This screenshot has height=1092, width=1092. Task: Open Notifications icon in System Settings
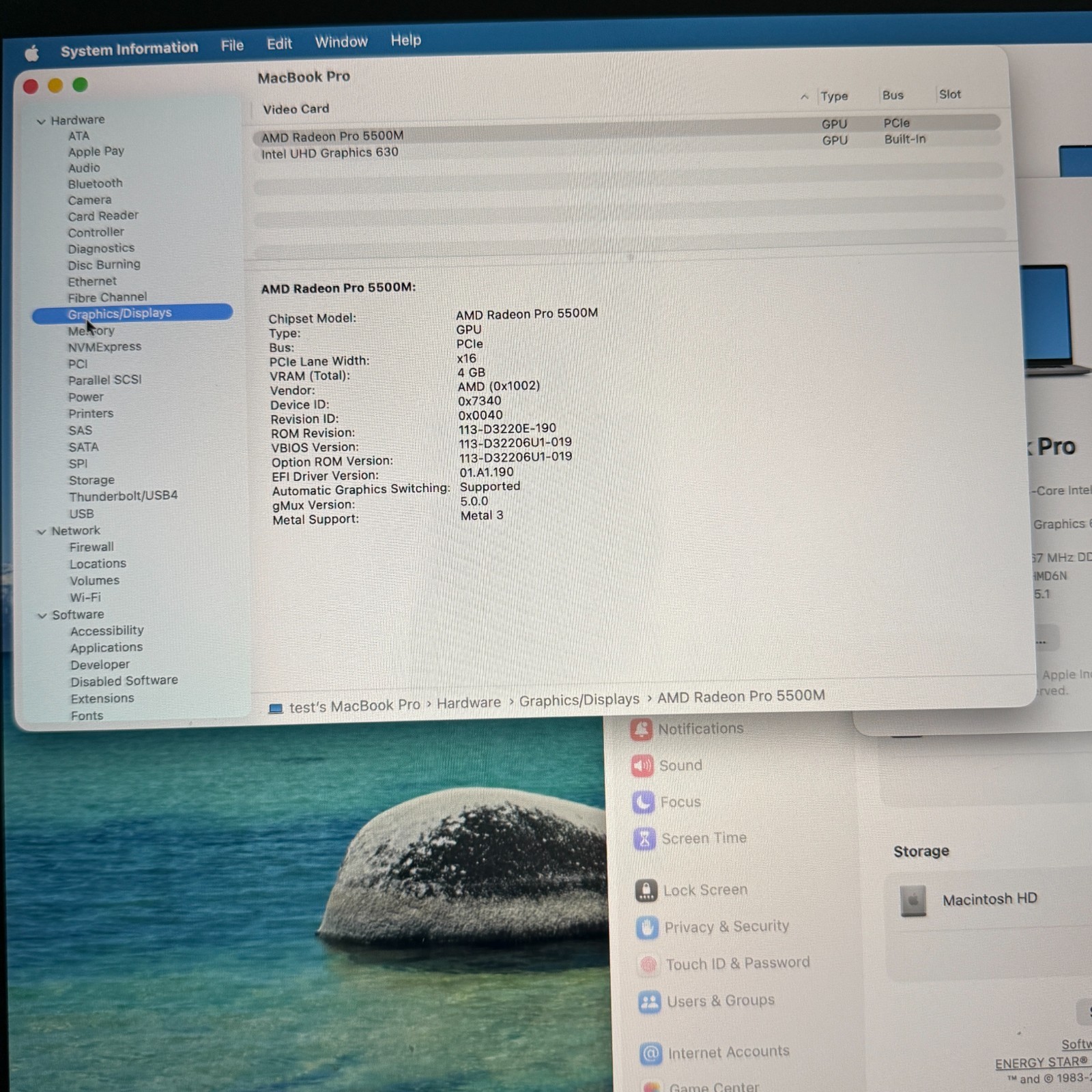[x=641, y=730]
